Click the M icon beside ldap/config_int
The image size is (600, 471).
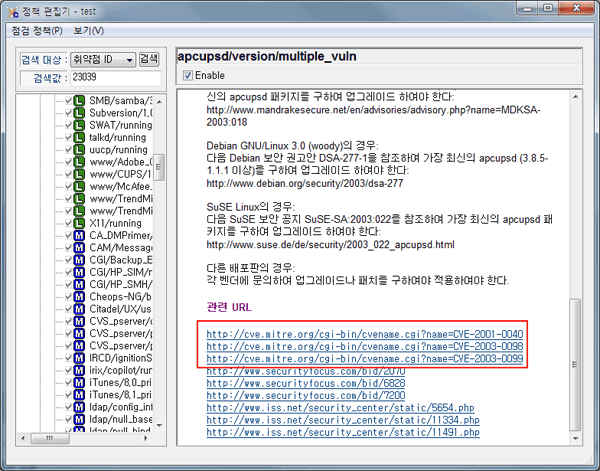coord(79,407)
